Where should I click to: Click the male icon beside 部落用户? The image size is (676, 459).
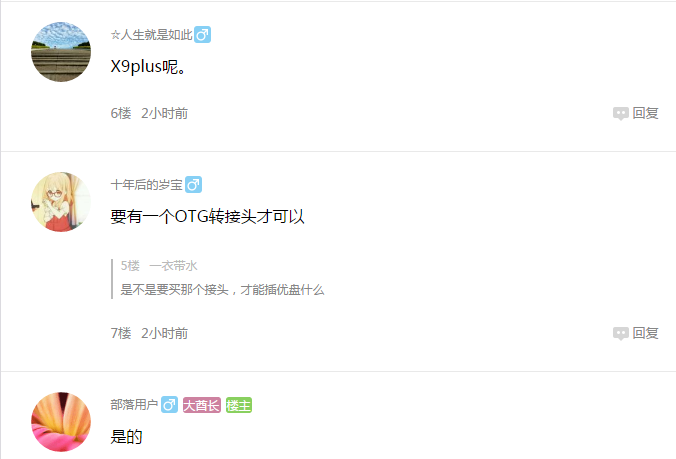tap(169, 405)
